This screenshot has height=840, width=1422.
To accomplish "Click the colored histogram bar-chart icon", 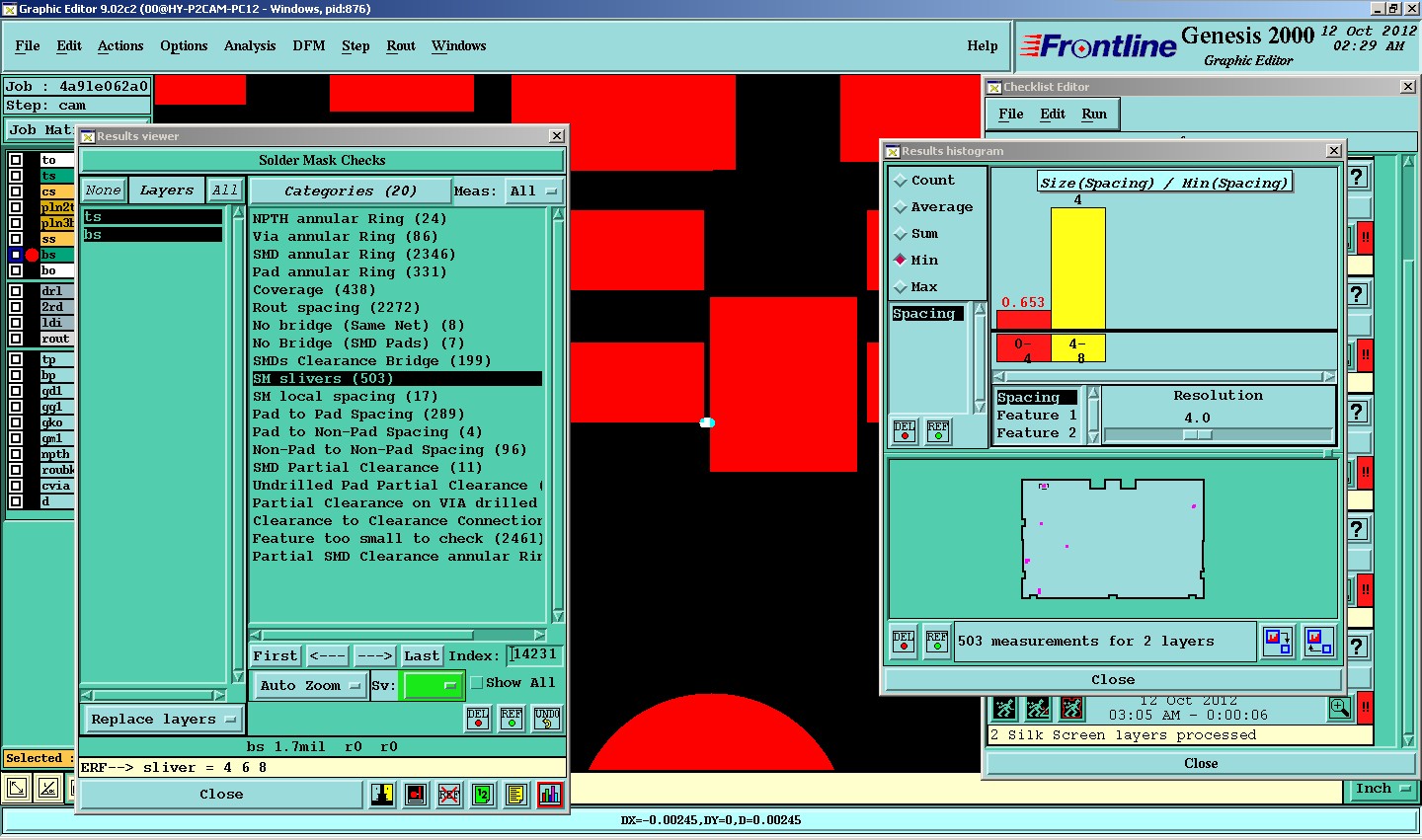I will (550, 795).
